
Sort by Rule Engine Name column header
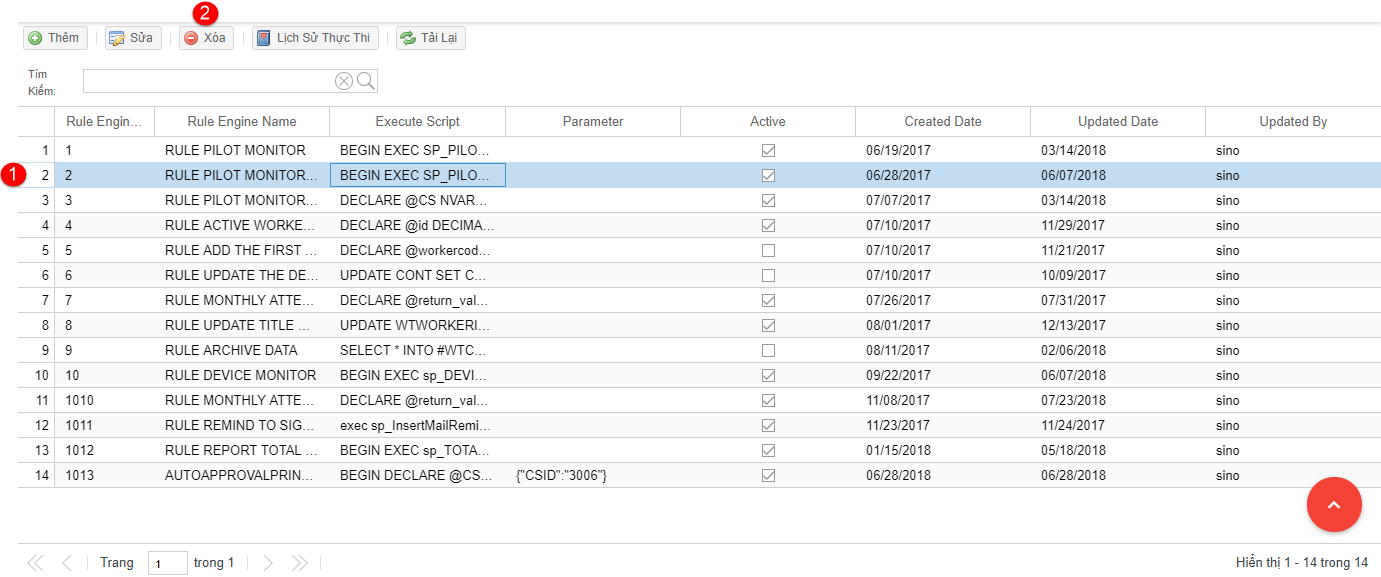pos(242,122)
